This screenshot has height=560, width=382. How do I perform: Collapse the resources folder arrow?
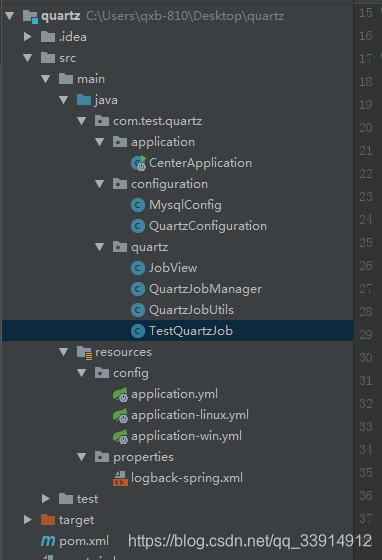pos(64,352)
